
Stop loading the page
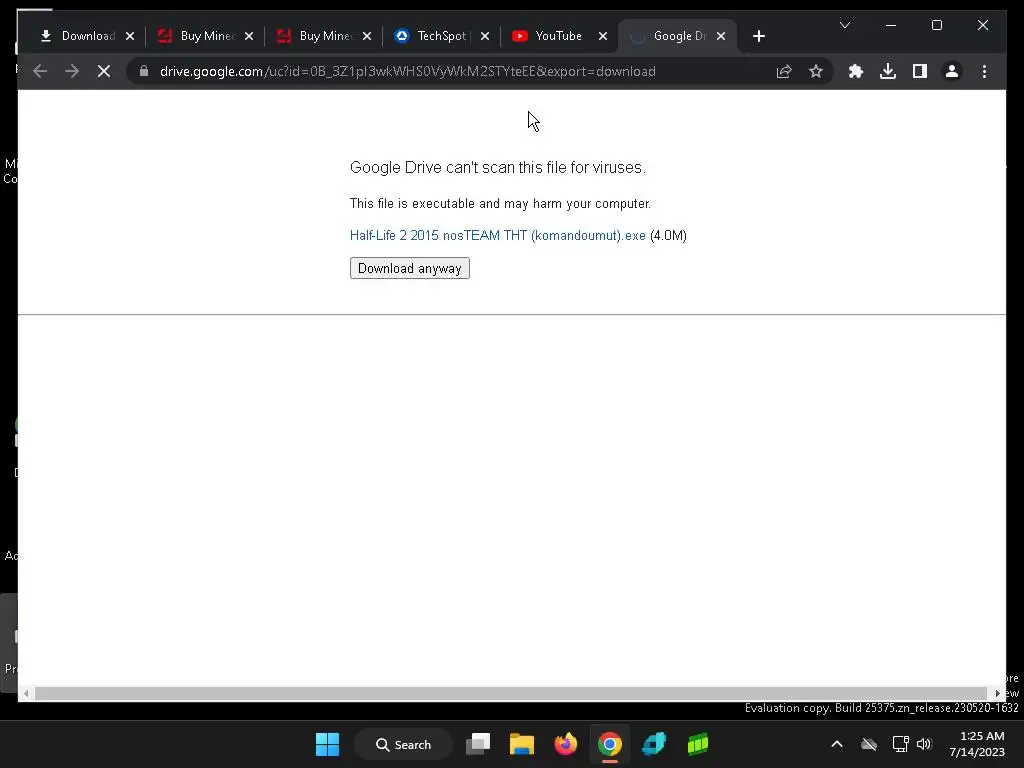pos(104,71)
